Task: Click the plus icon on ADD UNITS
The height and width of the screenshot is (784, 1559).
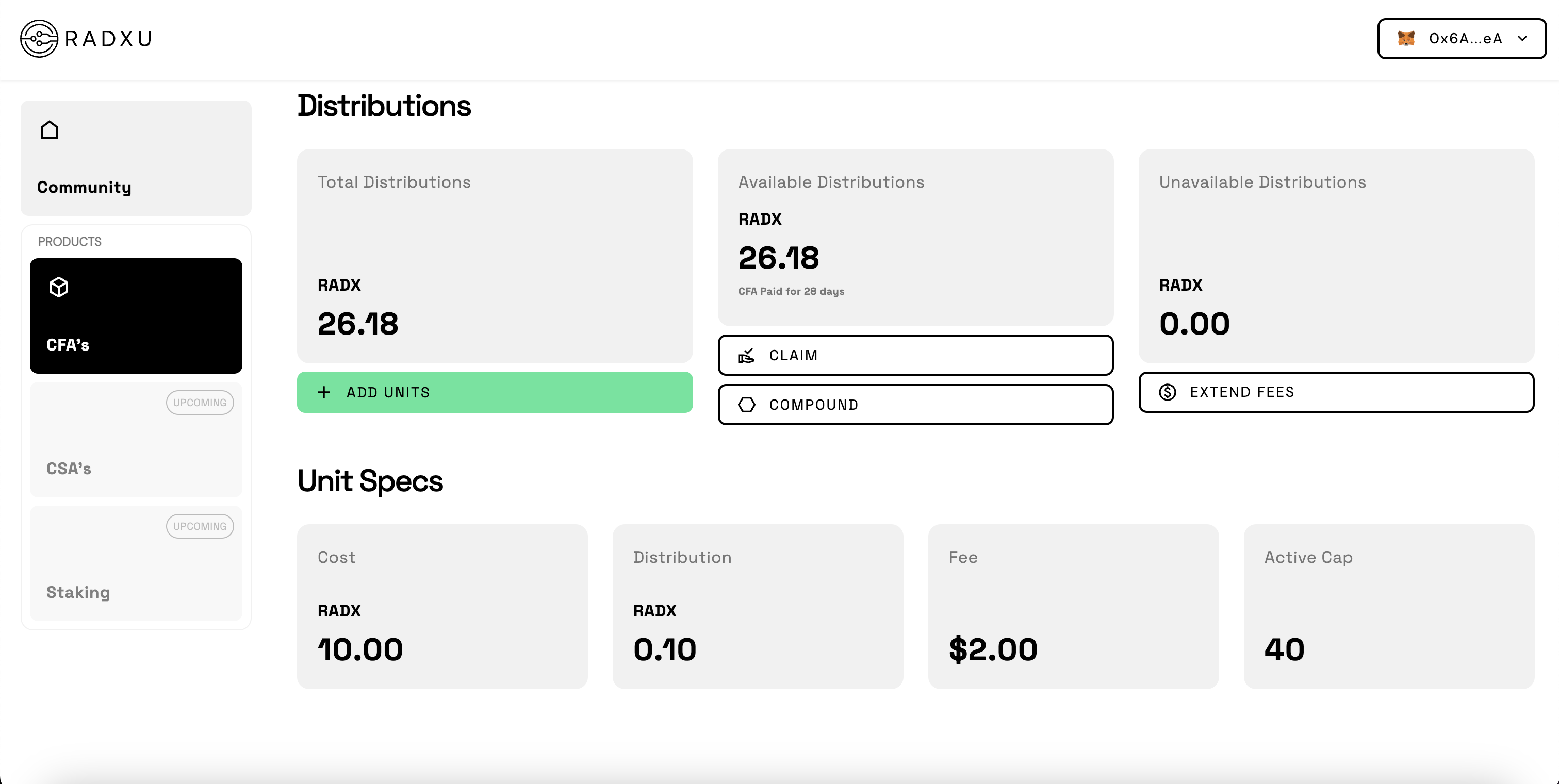Action: [323, 392]
